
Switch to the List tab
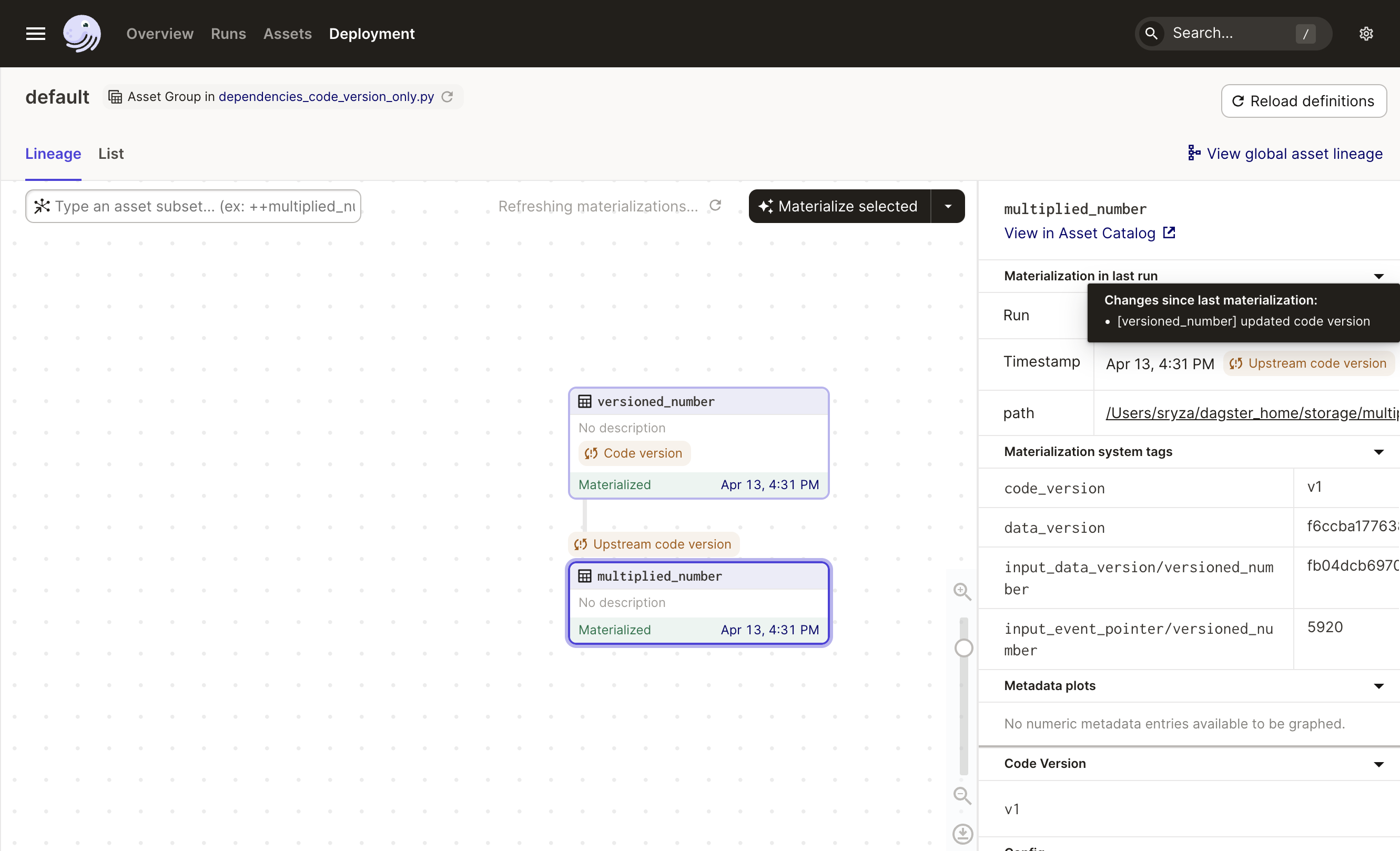(x=111, y=154)
